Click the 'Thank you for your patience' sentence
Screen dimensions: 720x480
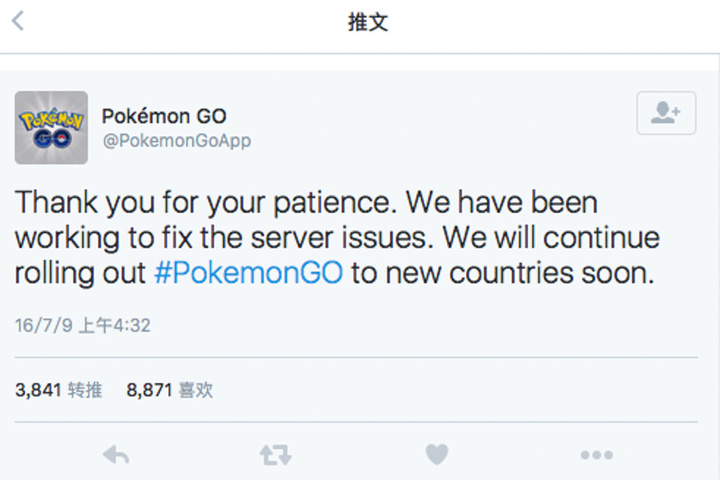[206, 203]
